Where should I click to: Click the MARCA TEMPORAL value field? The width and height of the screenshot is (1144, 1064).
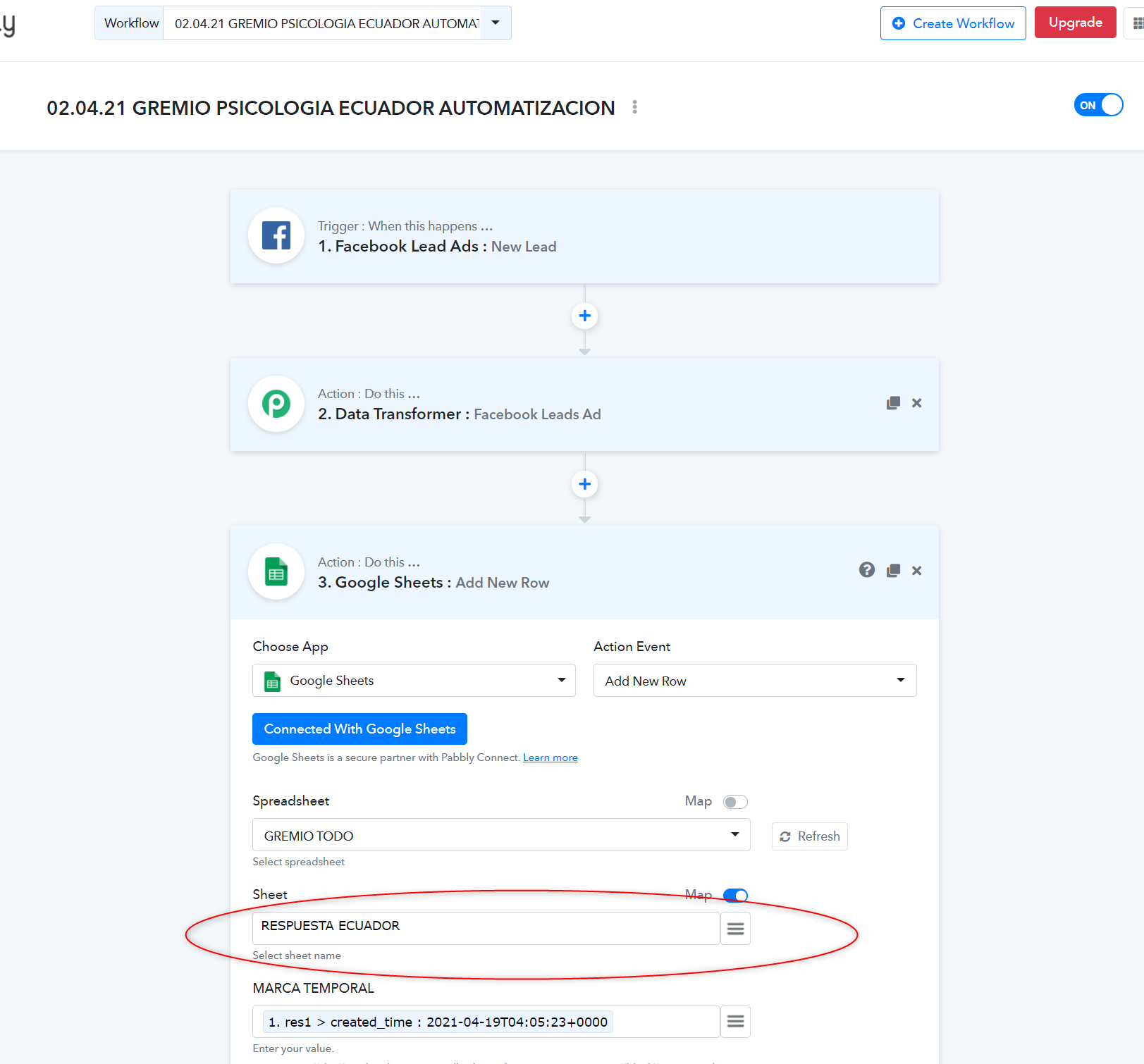point(486,1022)
